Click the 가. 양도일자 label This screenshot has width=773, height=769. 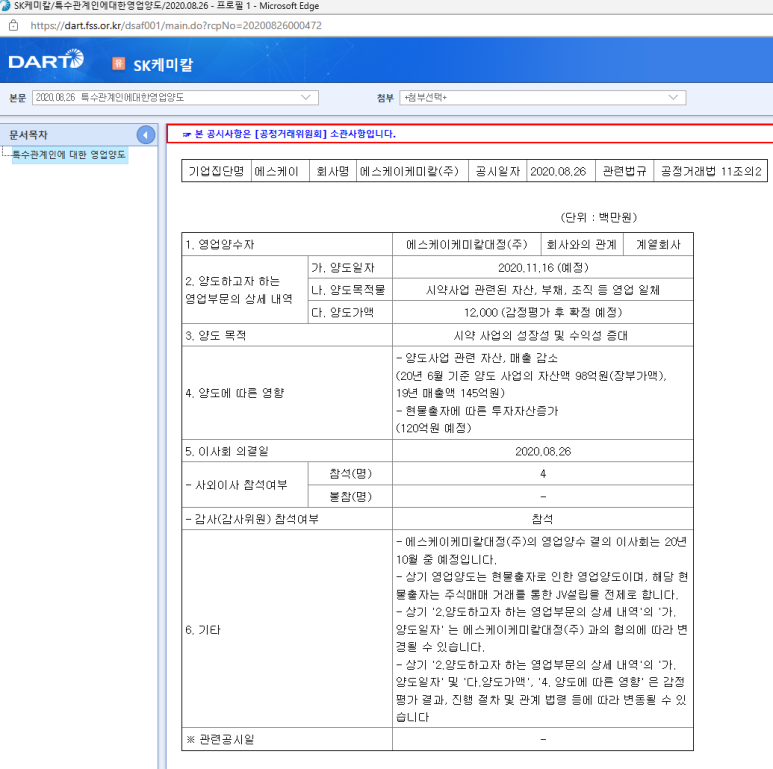343,268
